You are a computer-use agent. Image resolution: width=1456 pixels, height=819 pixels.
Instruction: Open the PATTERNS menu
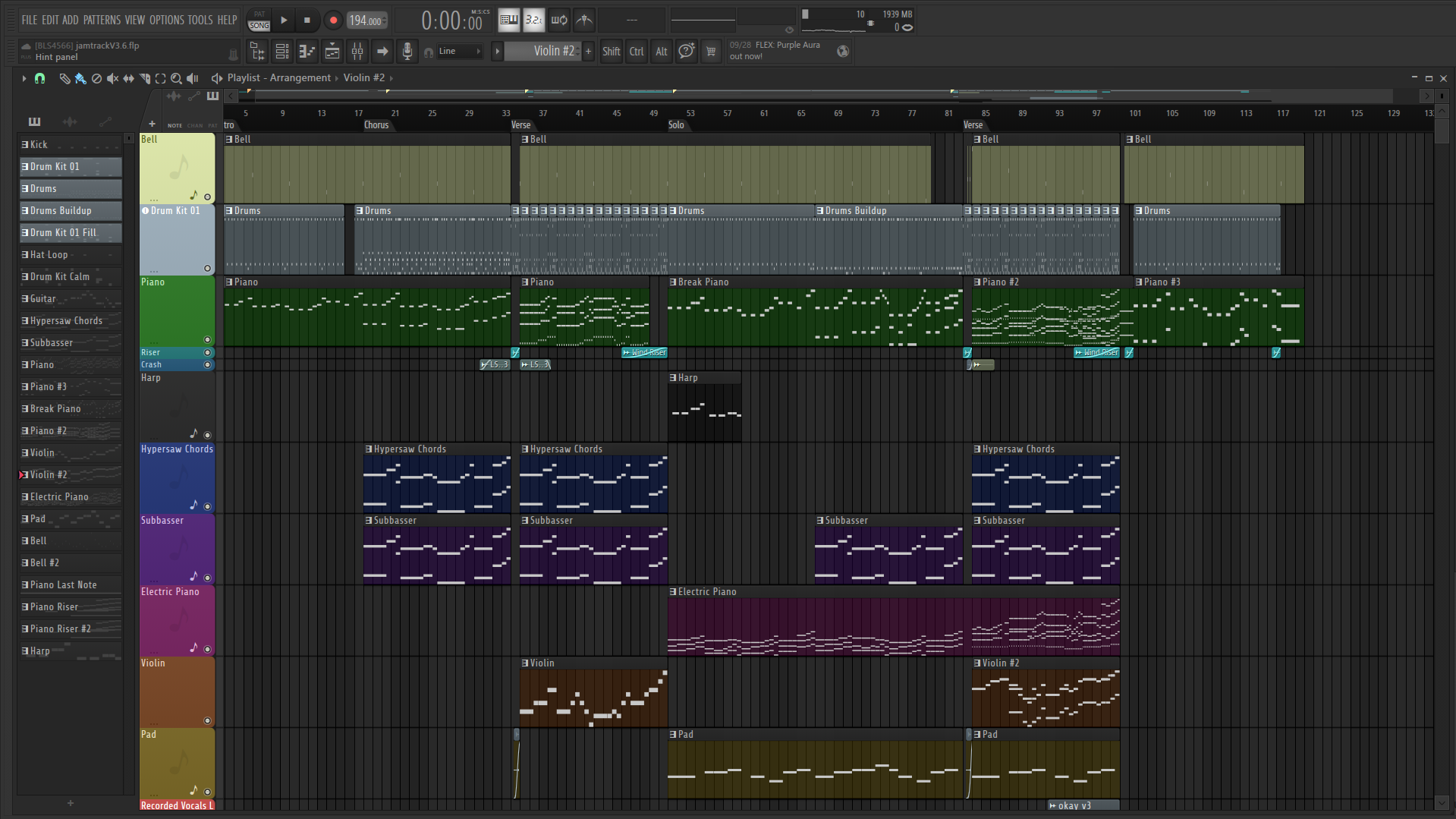(x=102, y=20)
